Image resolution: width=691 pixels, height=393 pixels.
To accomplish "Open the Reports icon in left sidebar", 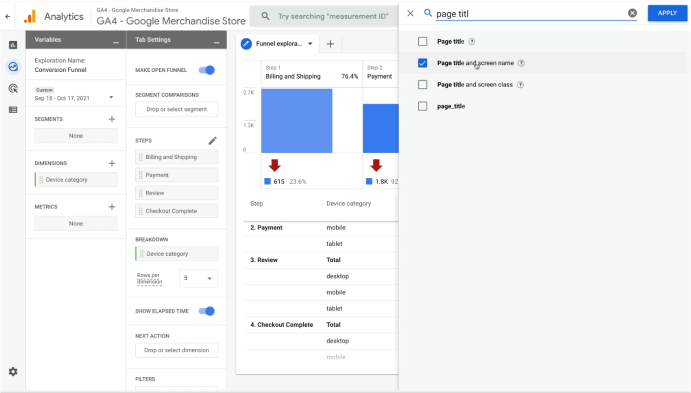I will 13,45.
